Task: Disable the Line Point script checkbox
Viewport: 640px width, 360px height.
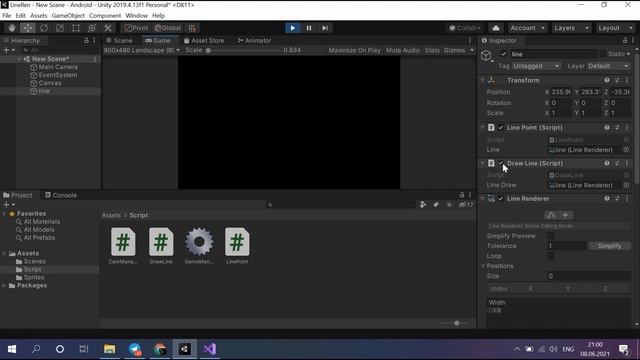Action: coord(501,127)
